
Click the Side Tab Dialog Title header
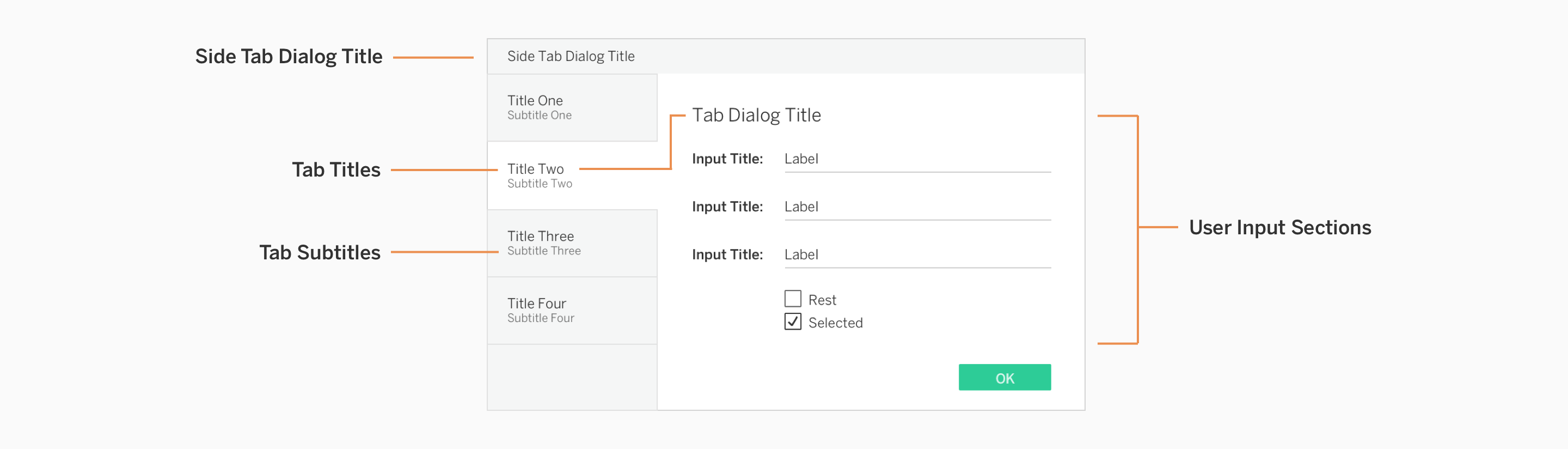(571, 56)
